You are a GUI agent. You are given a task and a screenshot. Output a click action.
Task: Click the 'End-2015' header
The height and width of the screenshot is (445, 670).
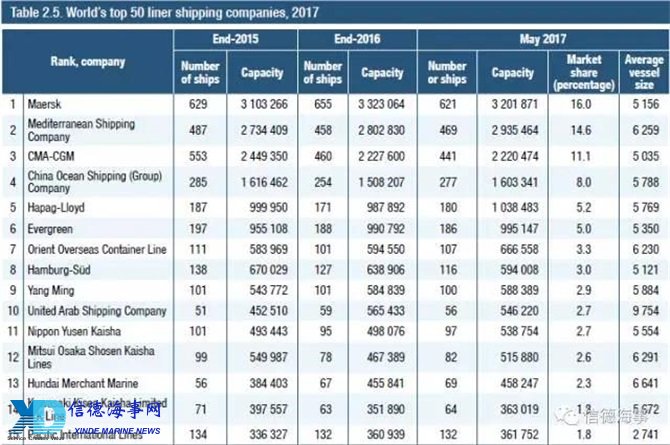235,39
